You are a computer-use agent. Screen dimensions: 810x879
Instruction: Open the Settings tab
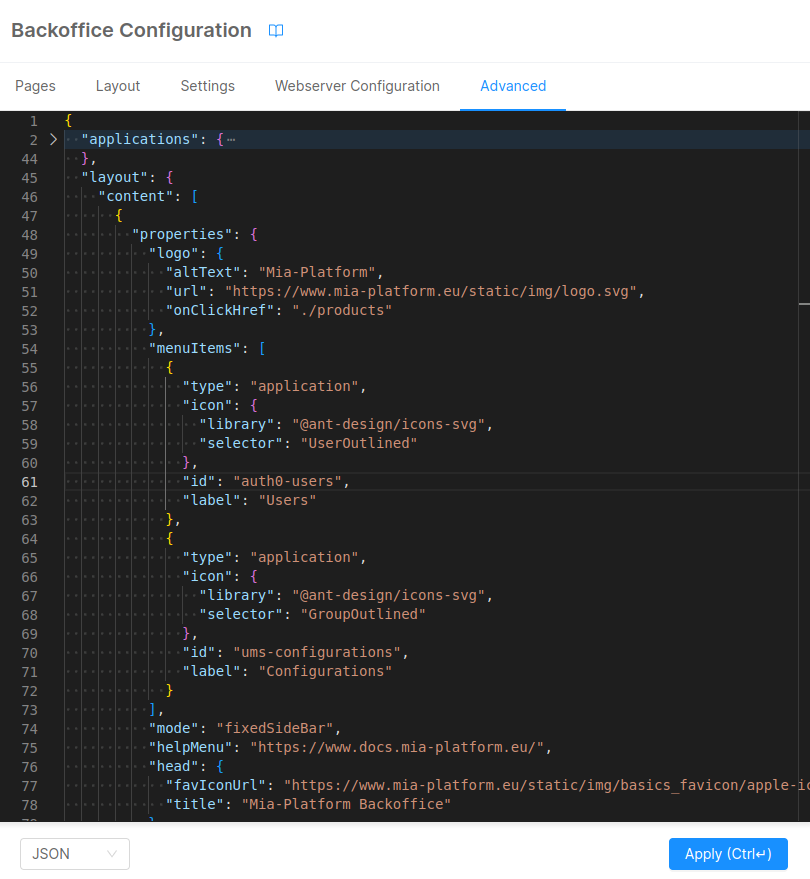tap(207, 86)
